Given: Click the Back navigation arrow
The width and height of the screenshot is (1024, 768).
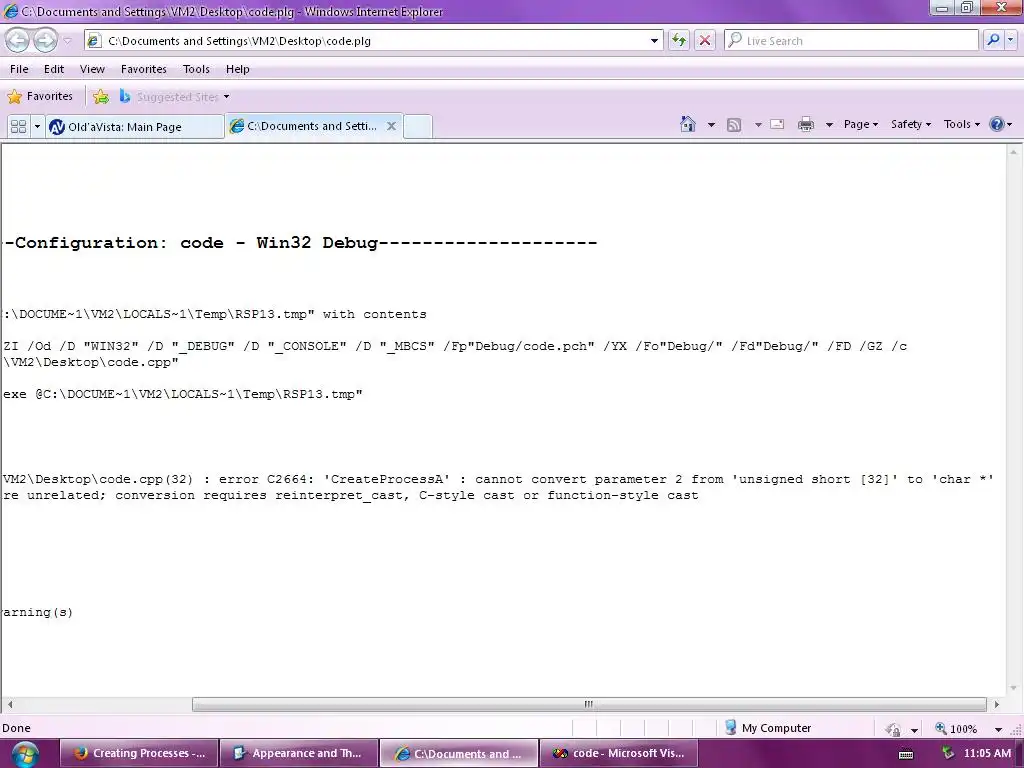Looking at the screenshot, I should click(x=18, y=40).
